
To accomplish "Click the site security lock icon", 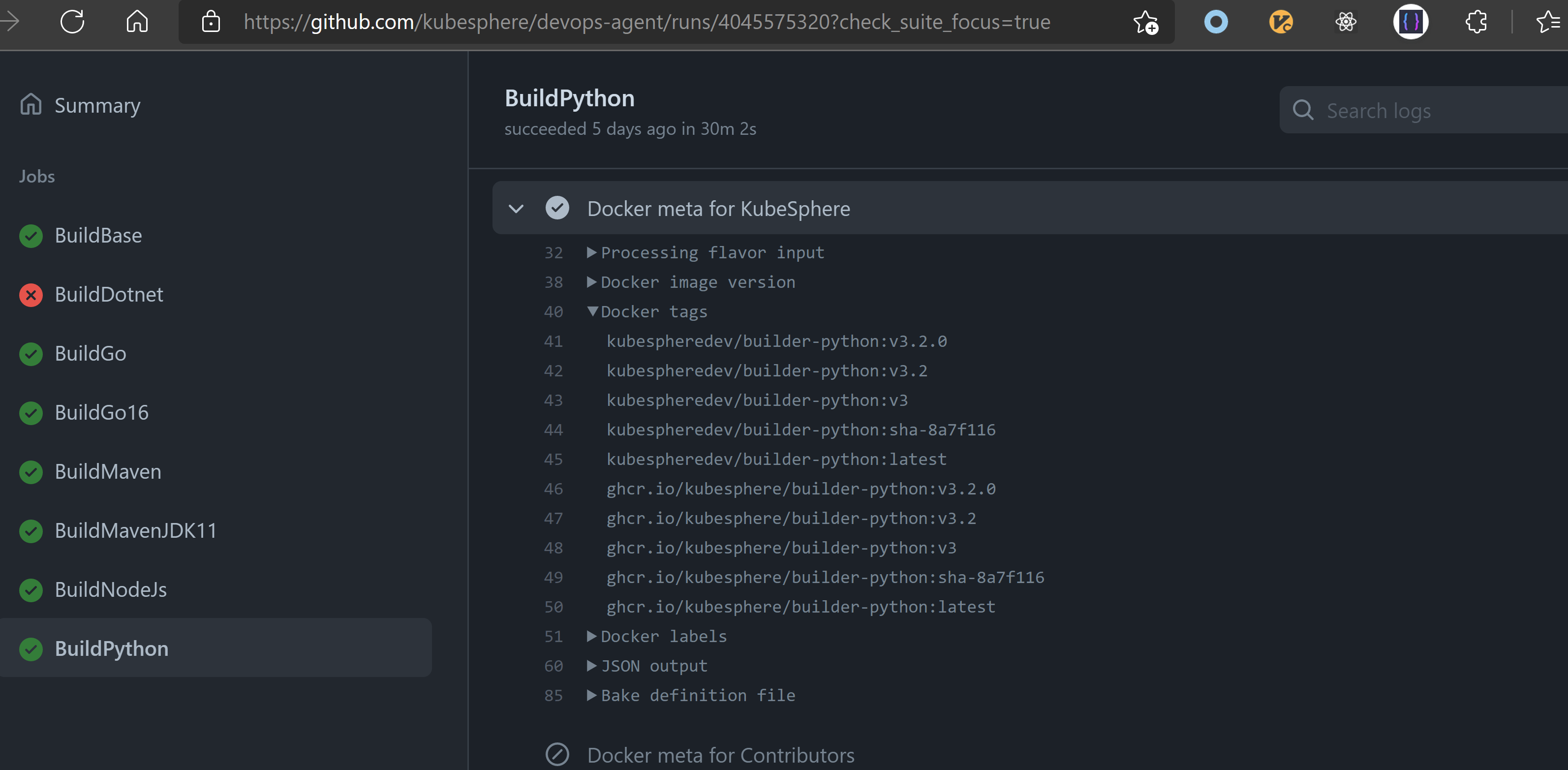I will coord(211,22).
